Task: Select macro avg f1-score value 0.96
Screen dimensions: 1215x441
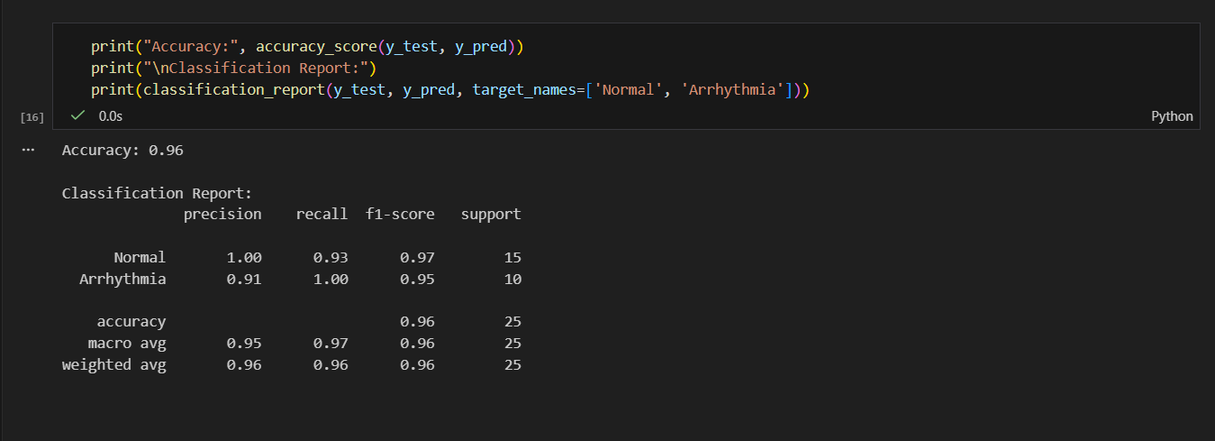Action: (417, 344)
